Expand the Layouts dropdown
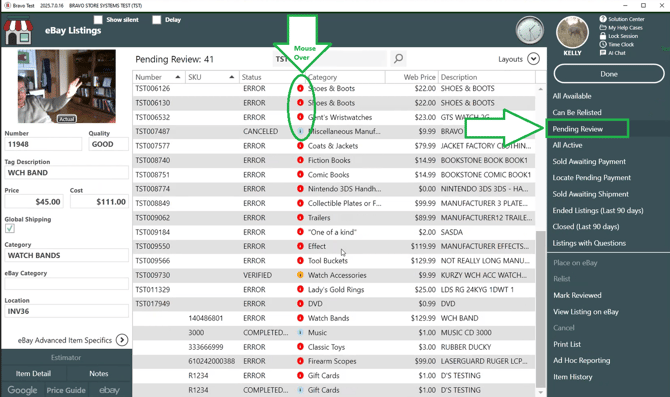Image resolution: width=670 pixels, height=397 pixels. [533, 59]
